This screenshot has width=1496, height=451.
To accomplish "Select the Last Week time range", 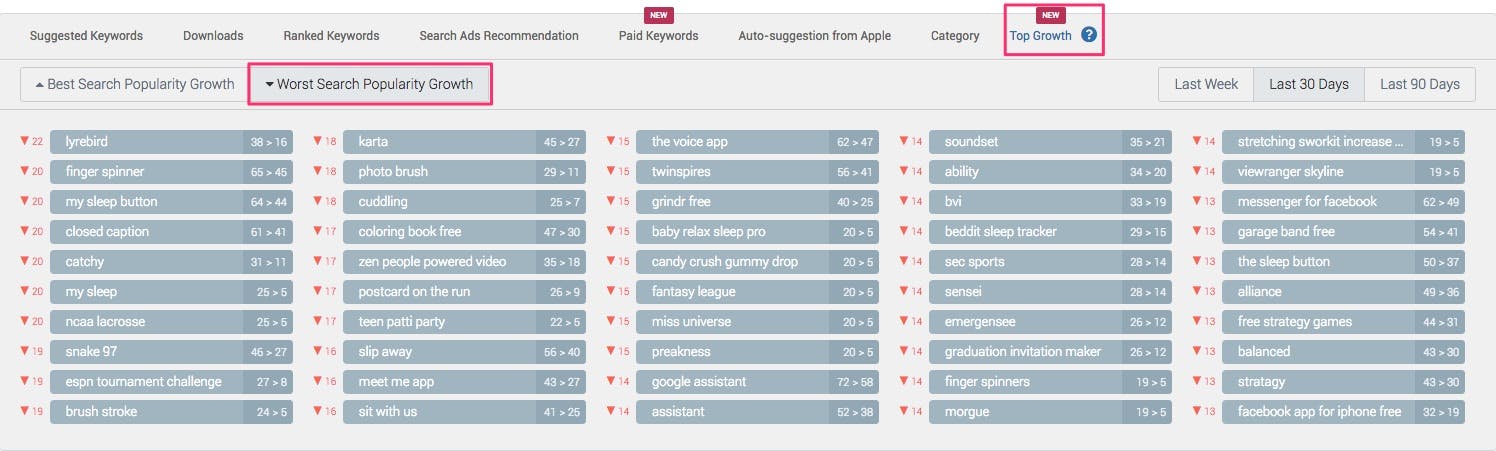I will point(1206,84).
